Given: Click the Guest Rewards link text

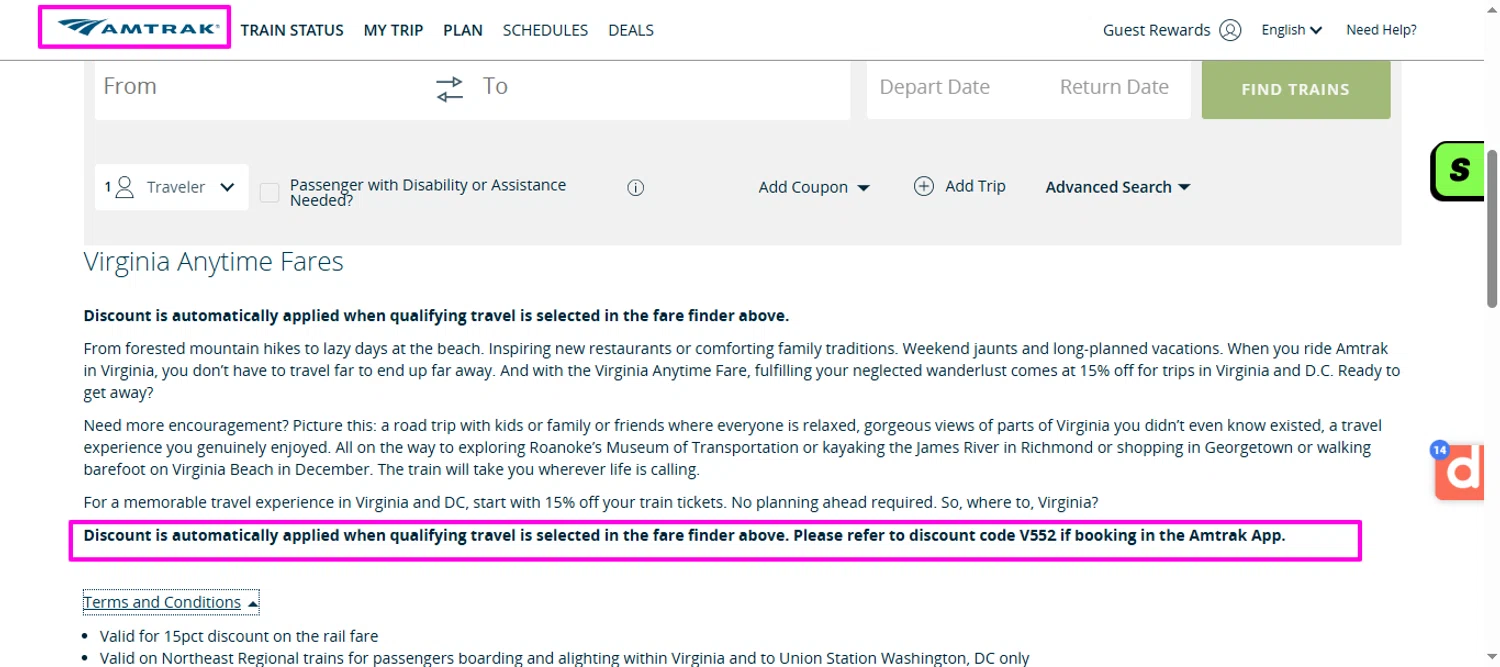Looking at the screenshot, I should click(1156, 30).
